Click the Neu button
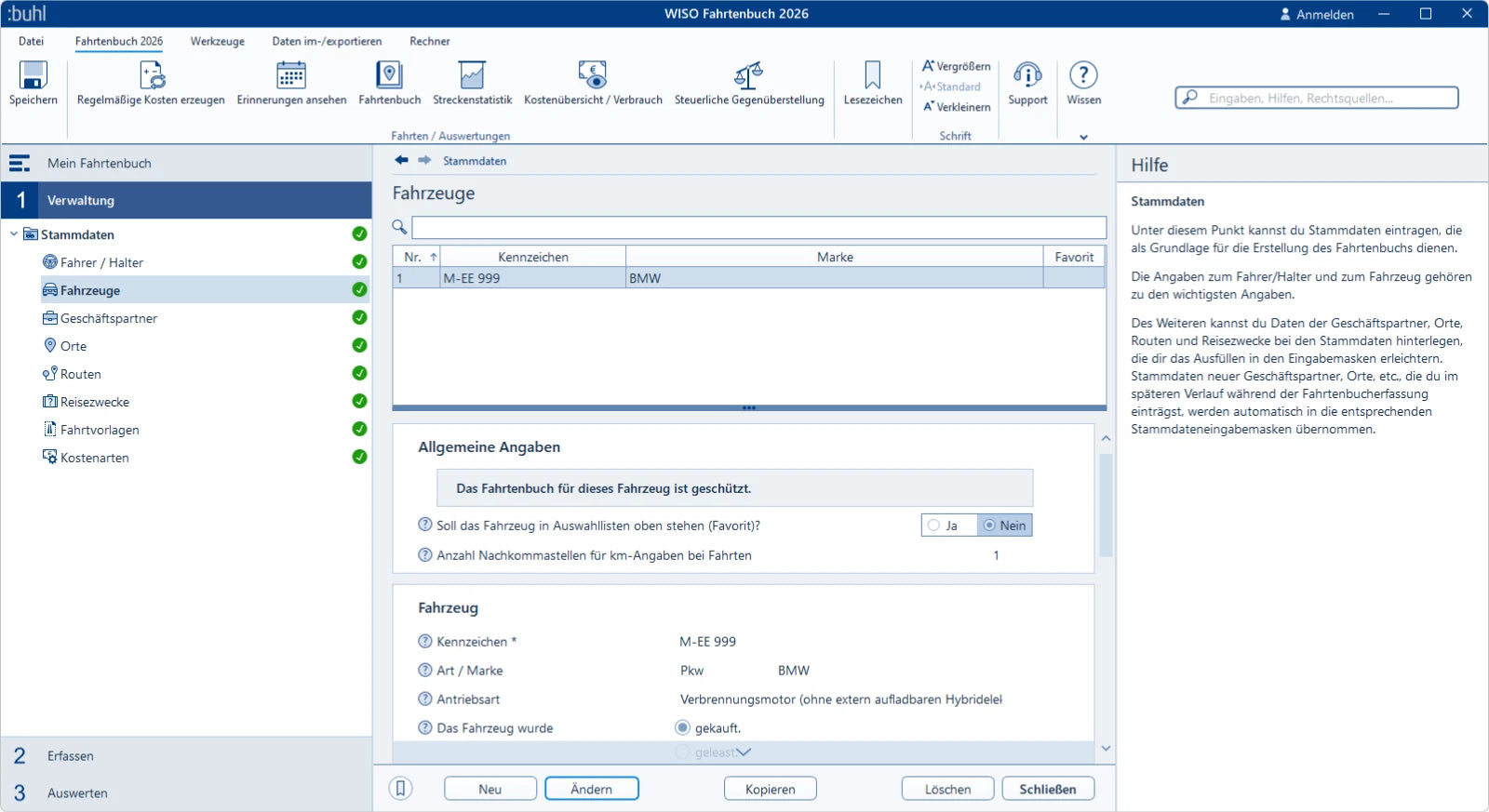The width and height of the screenshot is (1489, 812). (490, 789)
